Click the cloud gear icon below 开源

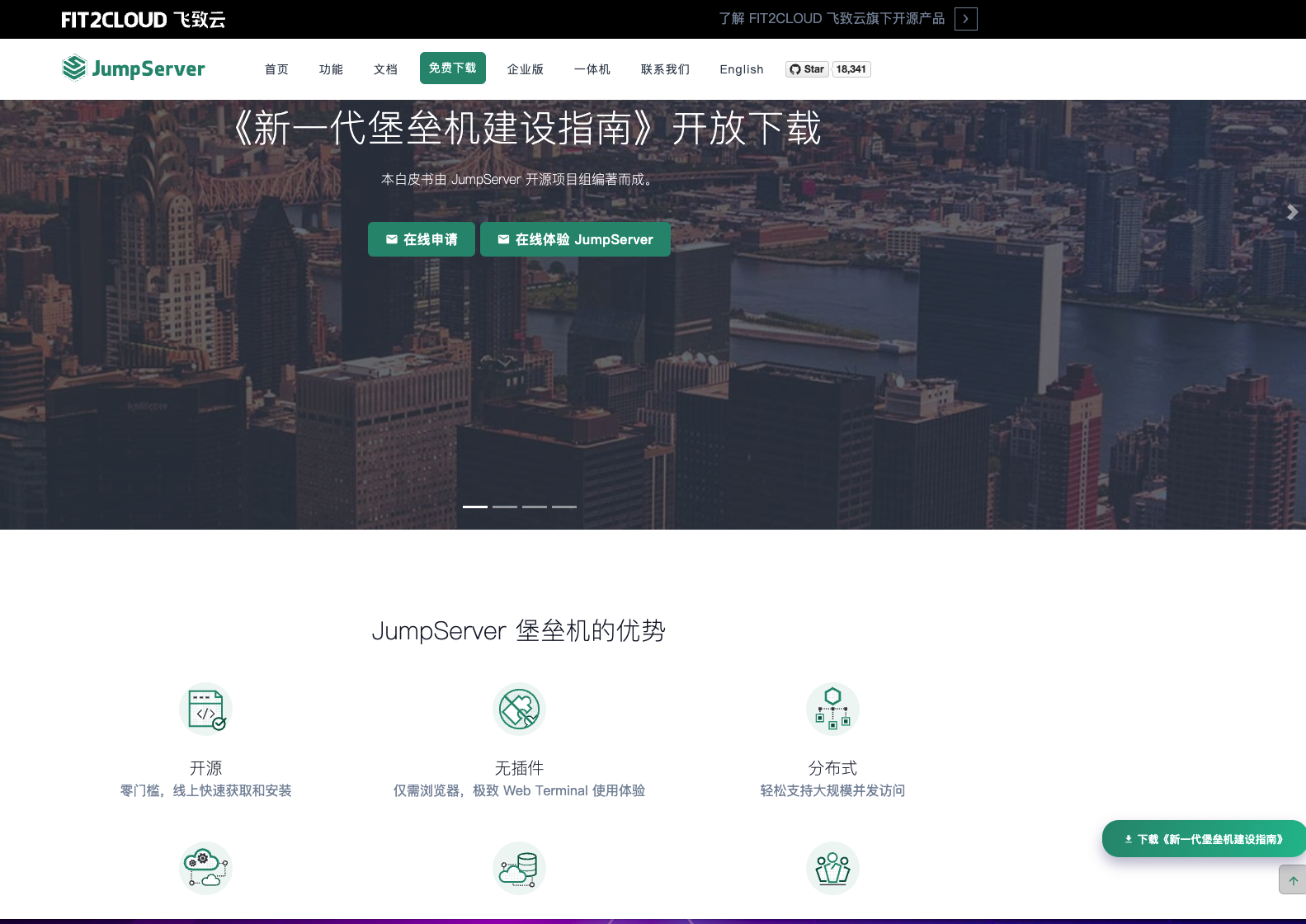206,868
